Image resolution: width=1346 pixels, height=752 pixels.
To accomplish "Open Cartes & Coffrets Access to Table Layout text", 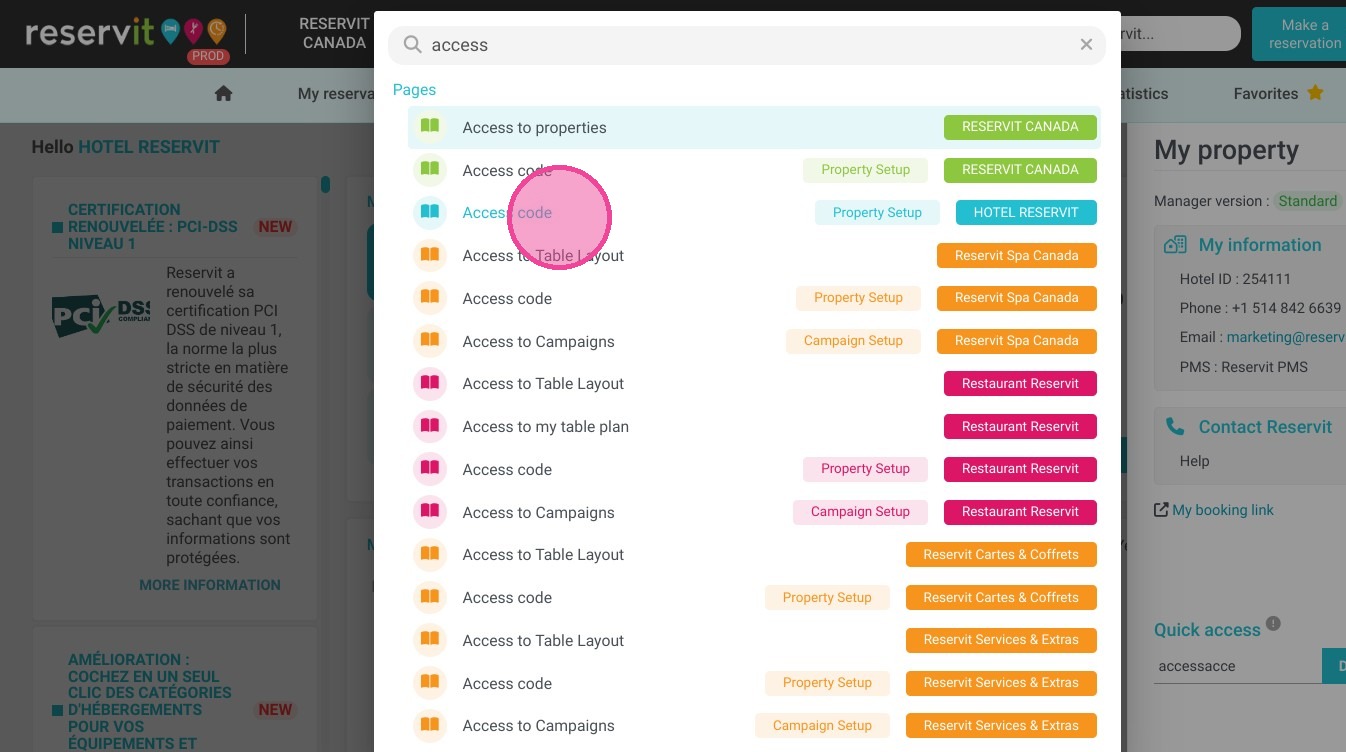I will 543,554.
